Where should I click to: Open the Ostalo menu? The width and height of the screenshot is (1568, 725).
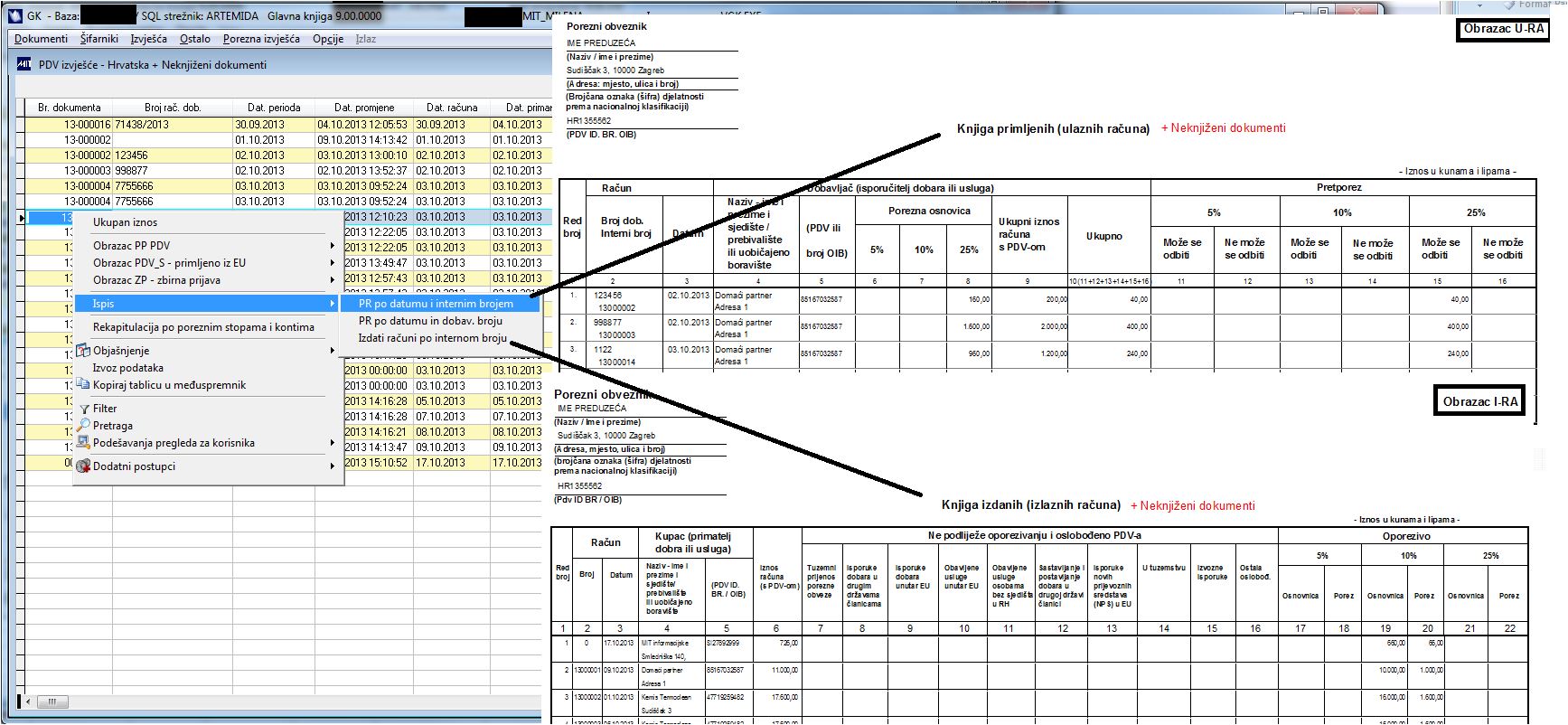[195, 39]
